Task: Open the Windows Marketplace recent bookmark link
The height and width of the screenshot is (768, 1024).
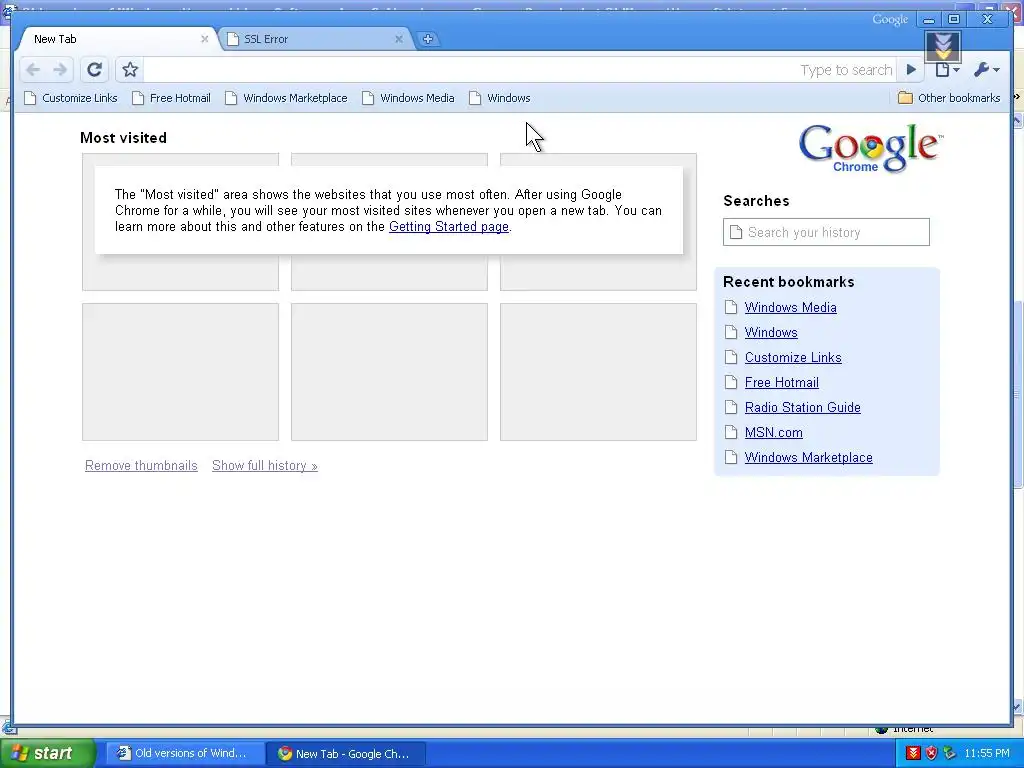Action: 808,458
